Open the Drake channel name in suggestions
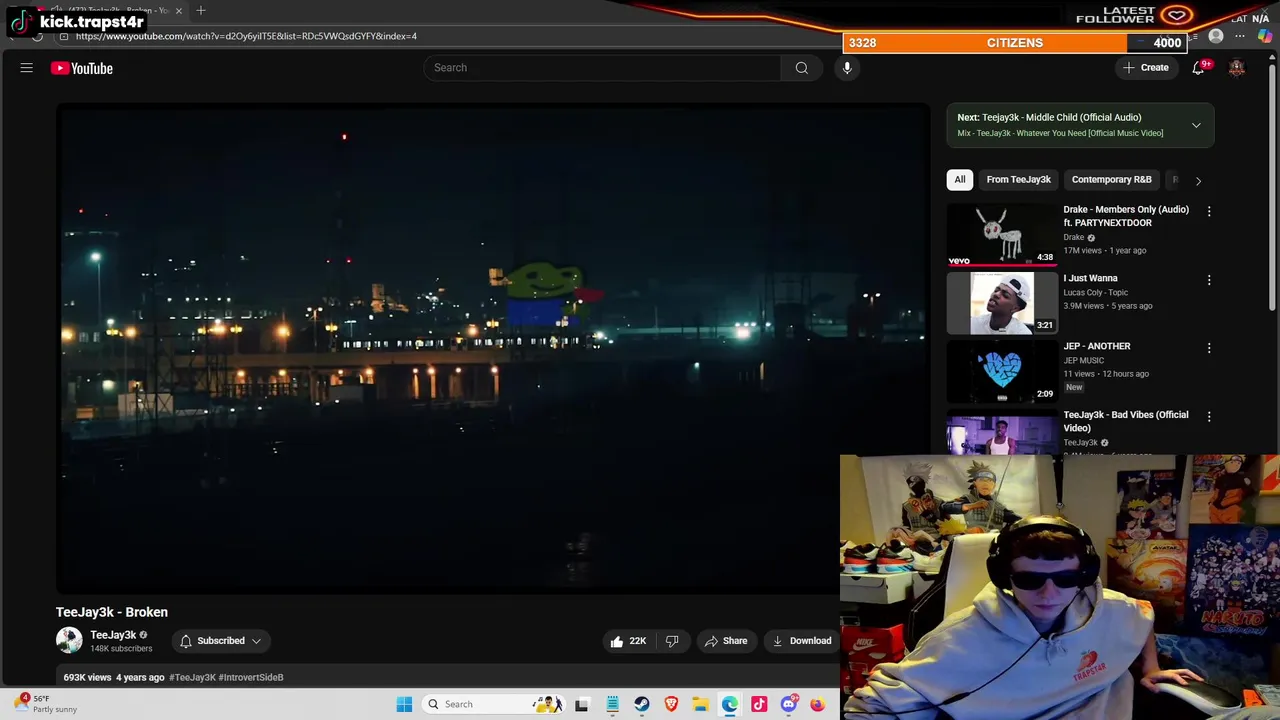Viewport: 1280px width, 720px height. coord(1074,237)
